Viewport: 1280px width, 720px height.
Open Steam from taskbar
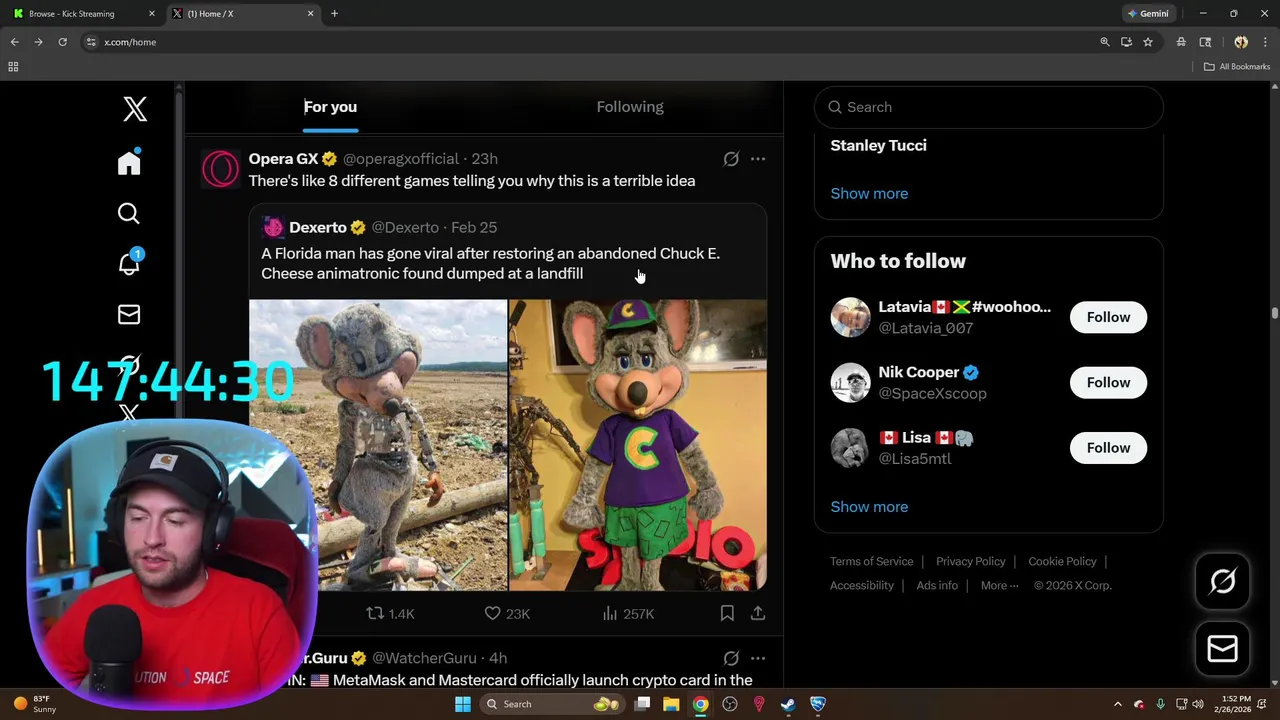[x=788, y=704]
